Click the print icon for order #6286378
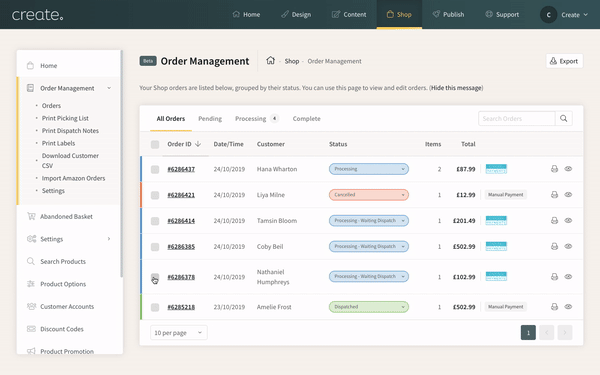This screenshot has width=600, height=375. point(554,277)
